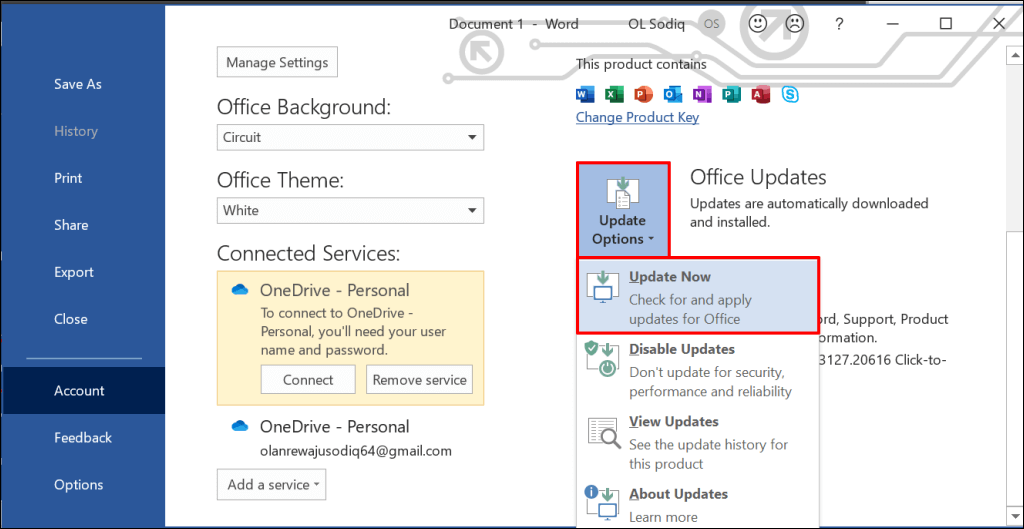This screenshot has width=1024, height=529.
Task: Select Disable Updates menu entry
Action: (x=698, y=369)
